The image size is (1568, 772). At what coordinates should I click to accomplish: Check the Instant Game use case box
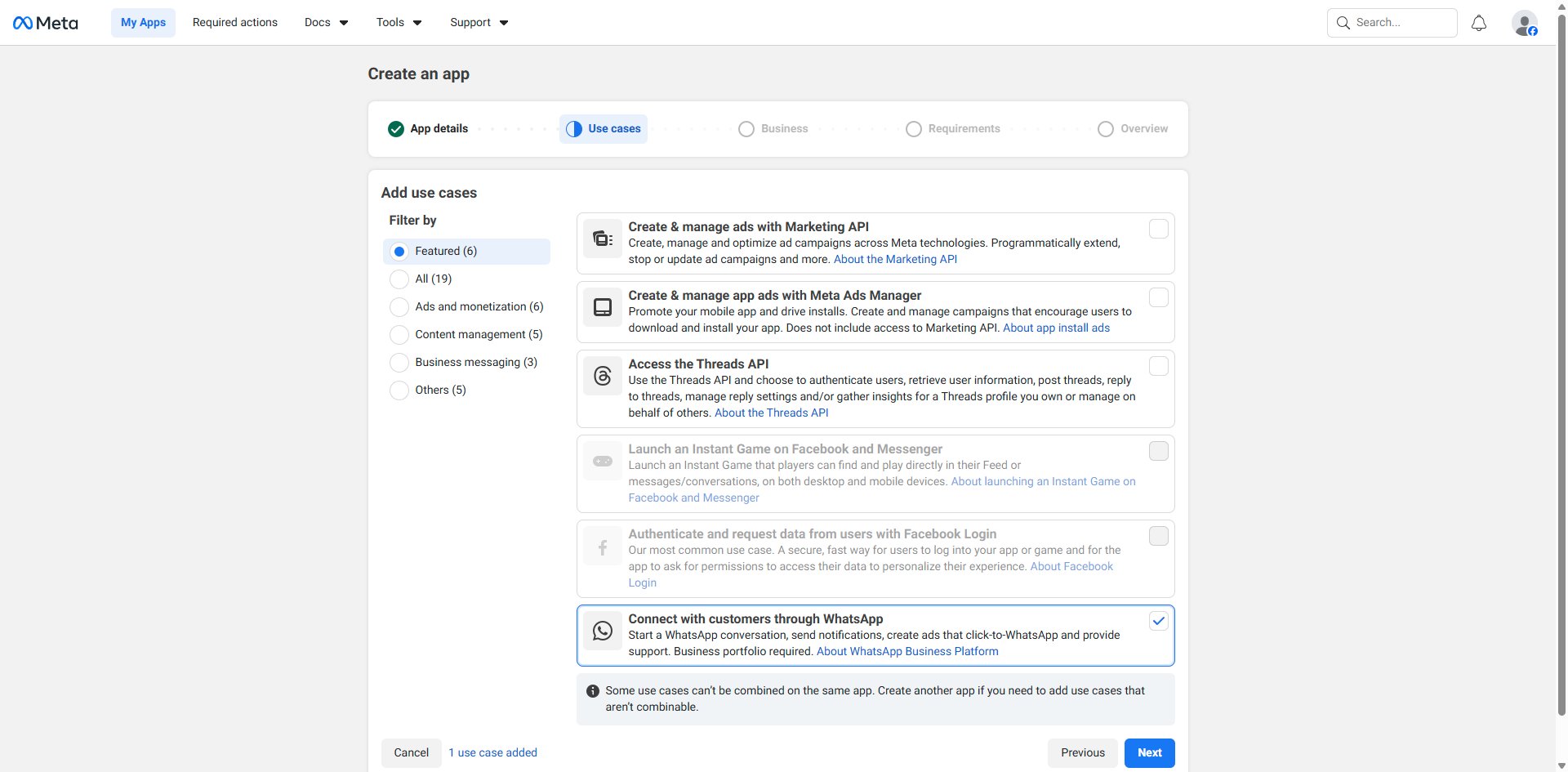tap(1159, 451)
